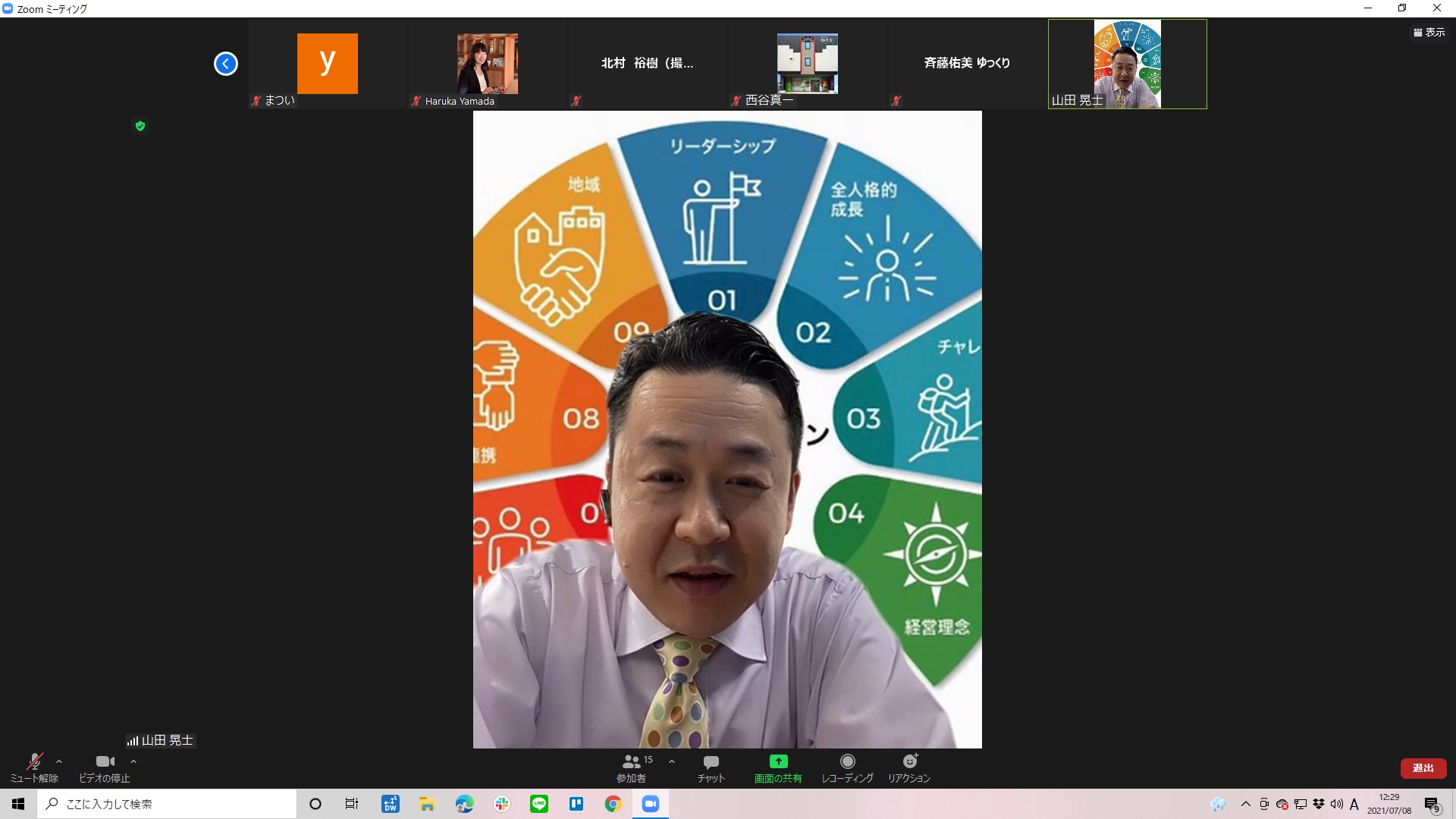Start 画面の共有 screen sharing
Image resolution: width=1456 pixels, height=819 pixels.
click(x=778, y=767)
